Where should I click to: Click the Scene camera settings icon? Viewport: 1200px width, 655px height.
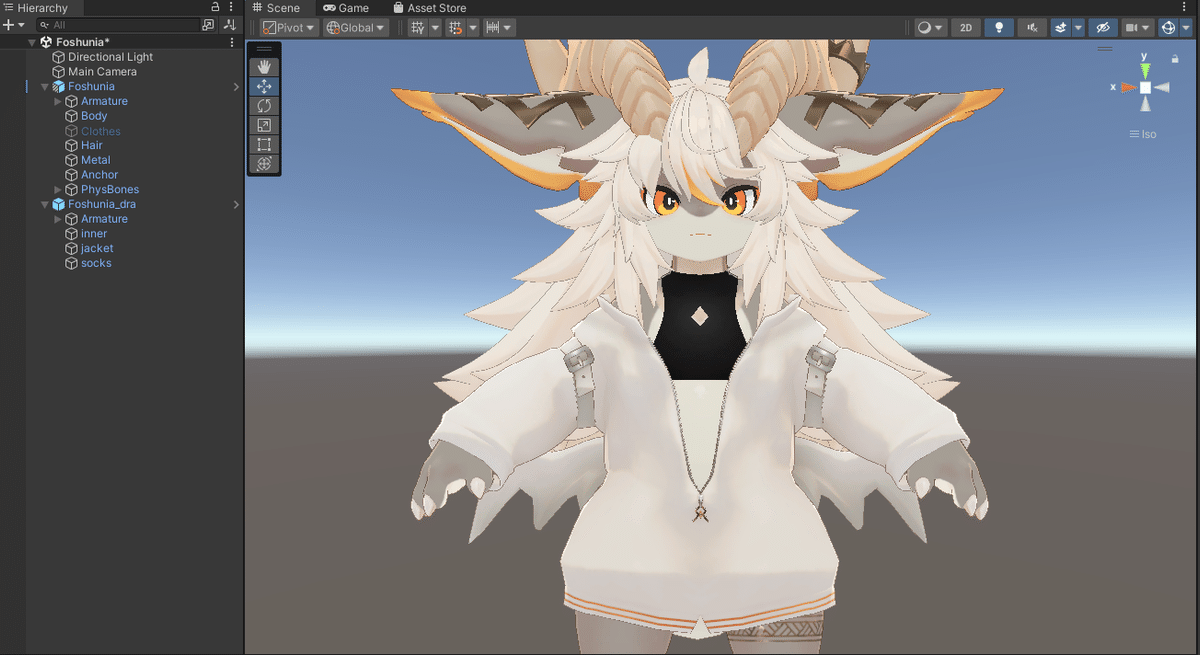(1132, 28)
